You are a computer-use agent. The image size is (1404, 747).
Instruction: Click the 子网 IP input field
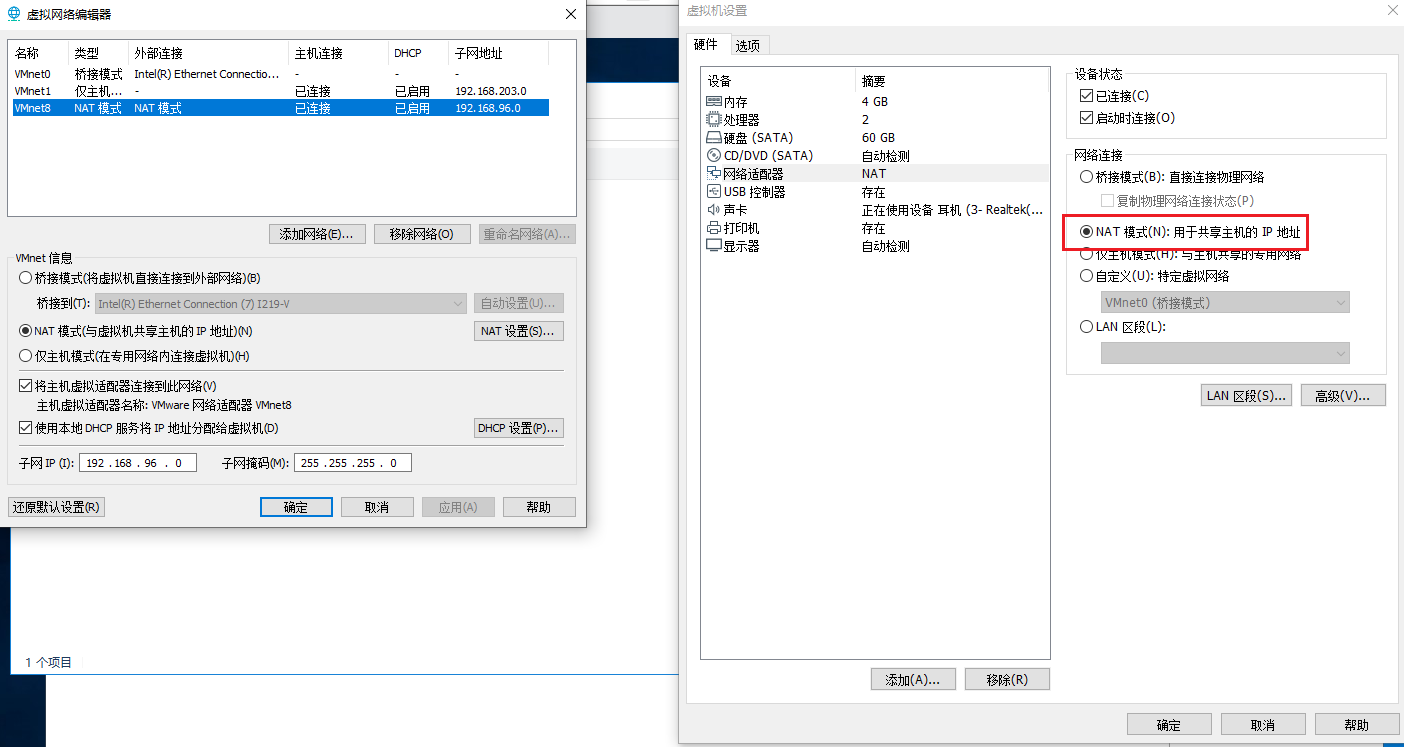138,463
